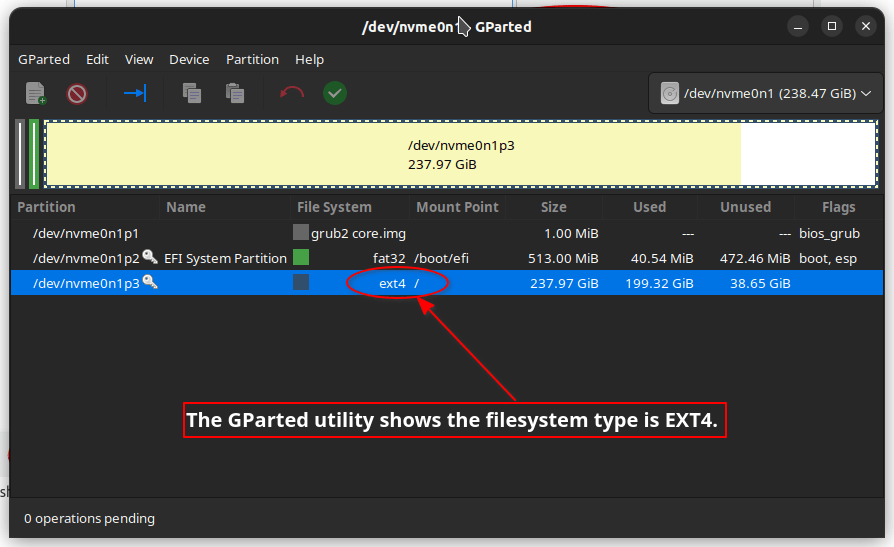Click the bios_grub flag cell
The image size is (894, 547).
[830, 233]
